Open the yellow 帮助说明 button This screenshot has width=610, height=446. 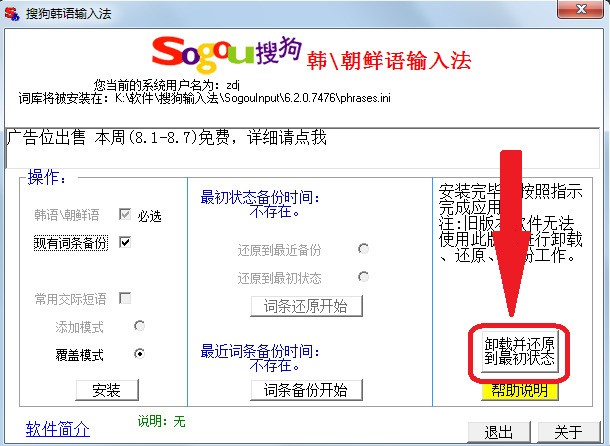(x=519, y=390)
